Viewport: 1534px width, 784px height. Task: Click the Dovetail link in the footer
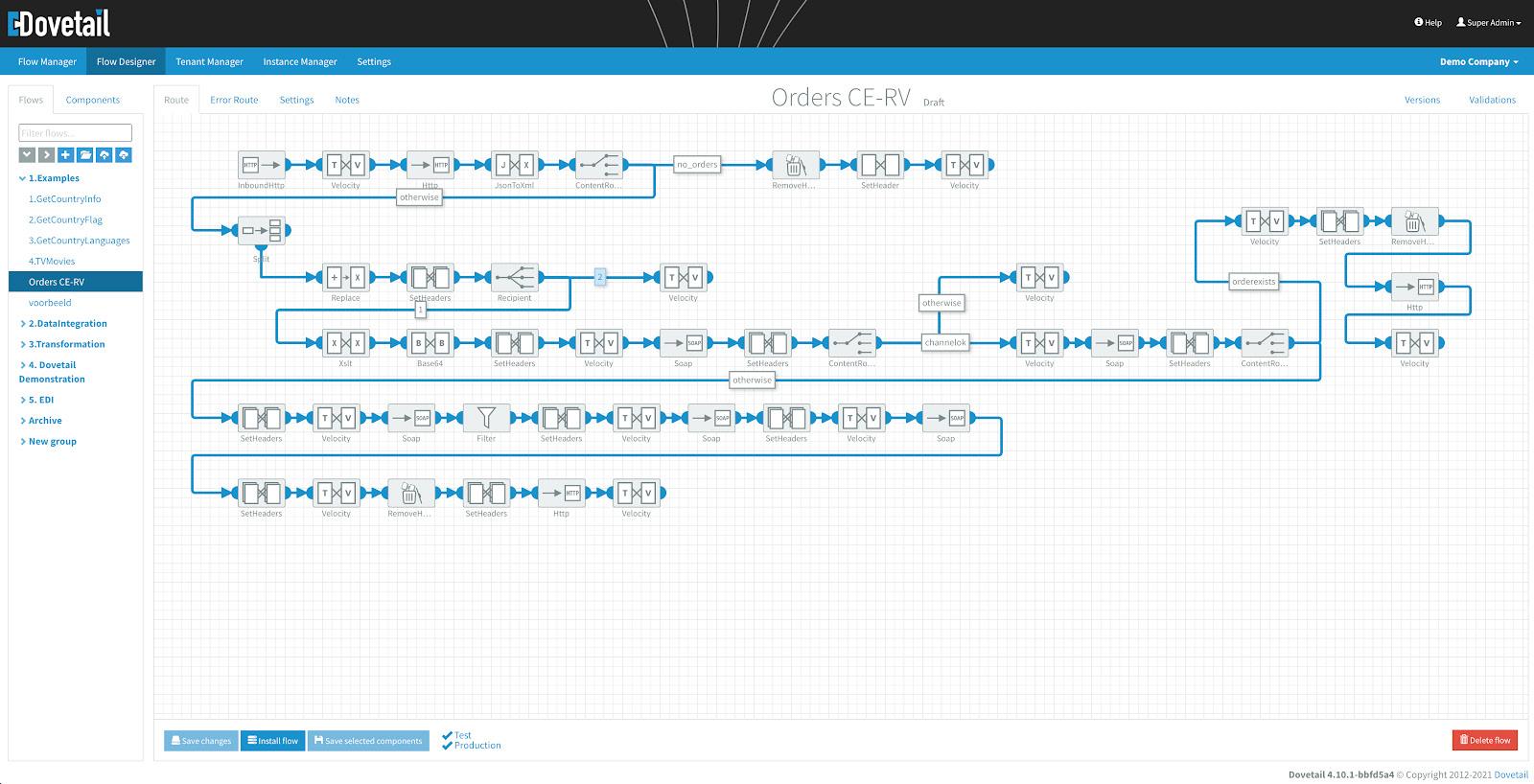(x=1511, y=774)
